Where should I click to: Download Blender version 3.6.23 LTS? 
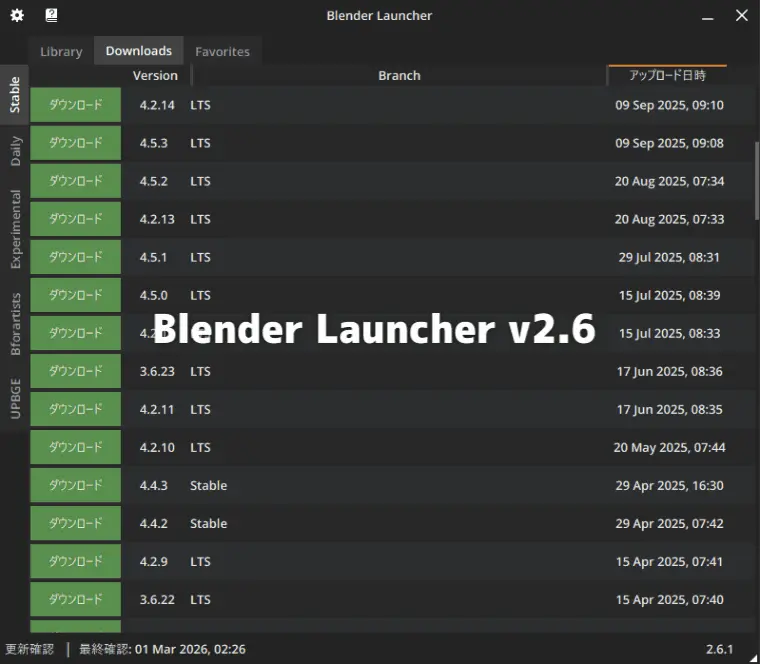point(76,371)
